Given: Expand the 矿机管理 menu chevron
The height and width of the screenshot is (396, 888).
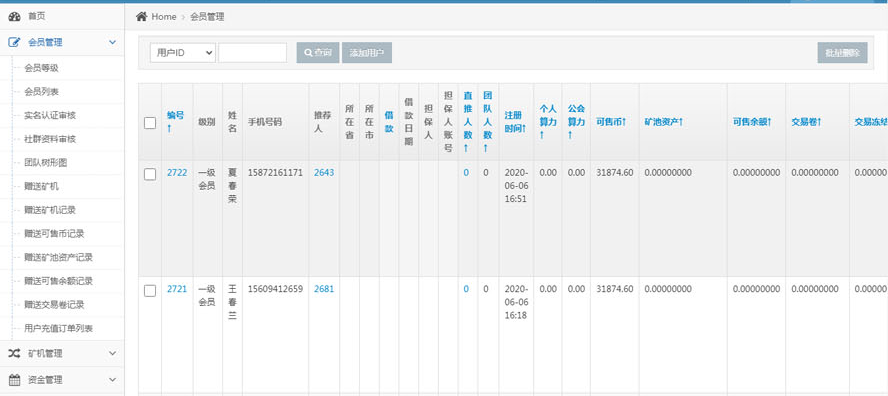Looking at the screenshot, I should 112,354.
